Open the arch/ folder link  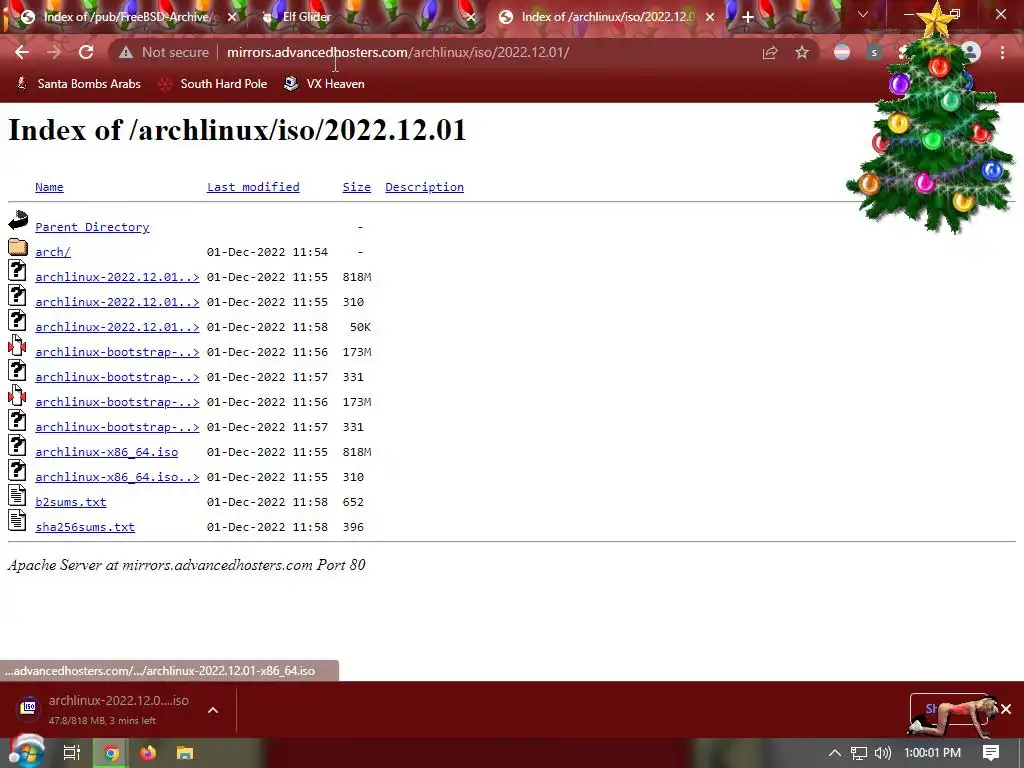pyautogui.click(x=53, y=251)
